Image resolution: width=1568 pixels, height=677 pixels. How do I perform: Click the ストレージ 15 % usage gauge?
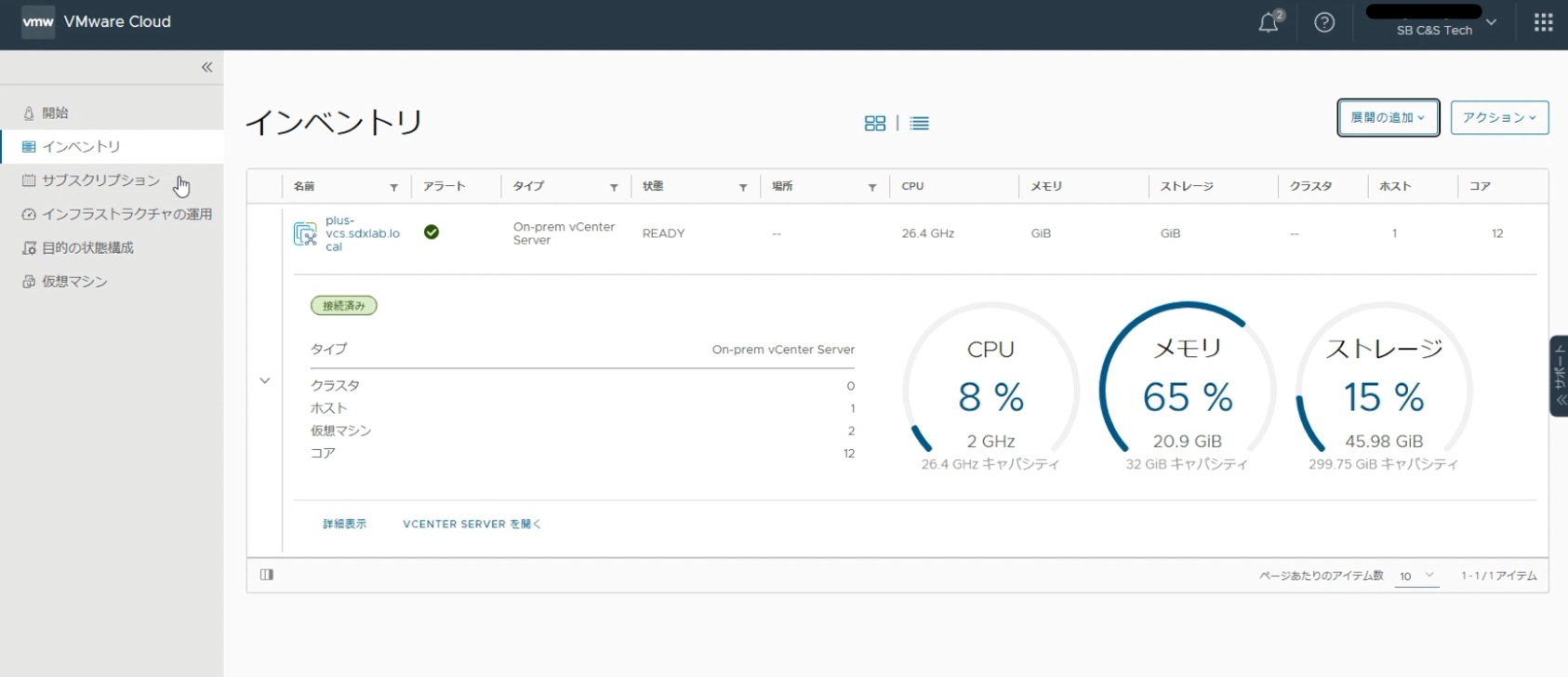pyautogui.click(x=1384, y=389)
